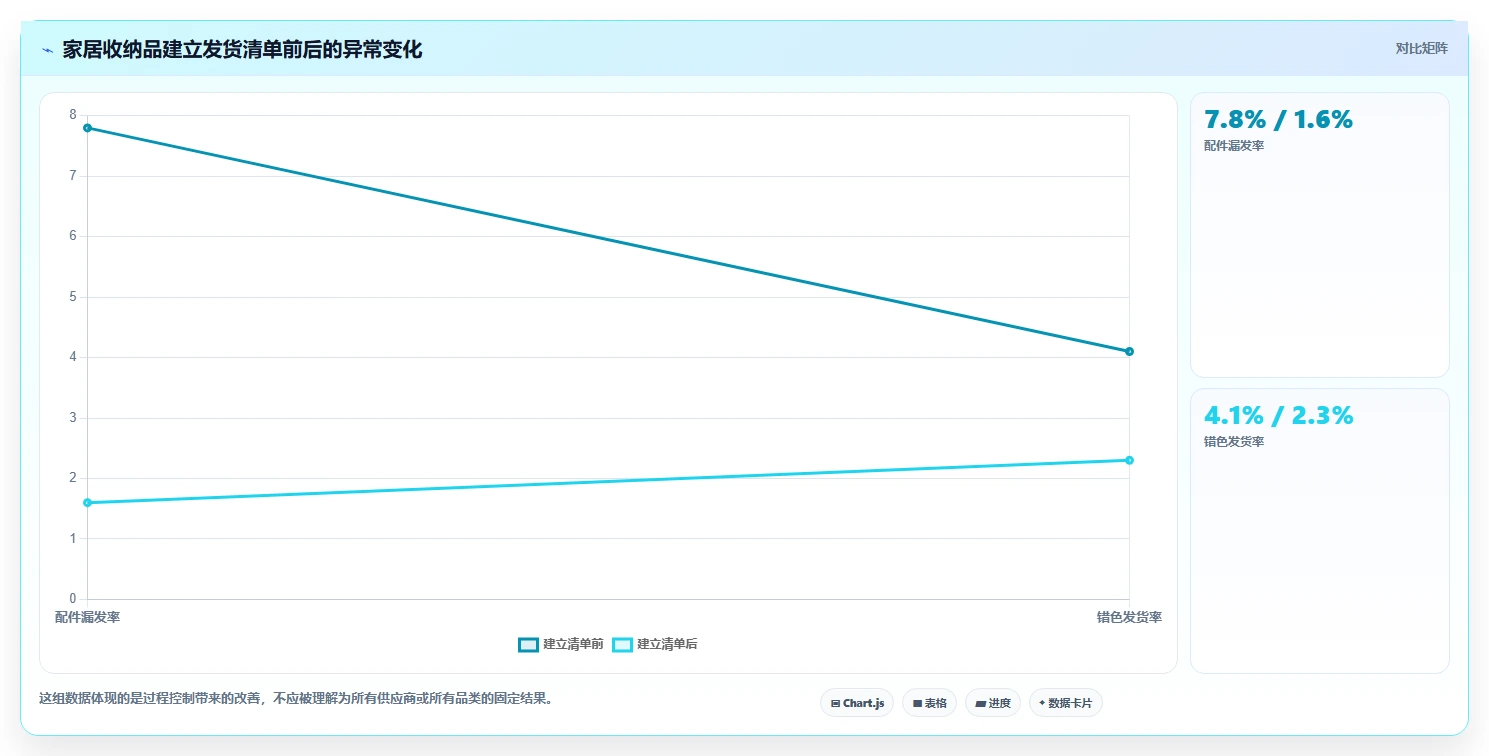1489x756 pixels.
Task: Click the footnote starting 这组数据体现的是过程控制
Action: [296, 698]
